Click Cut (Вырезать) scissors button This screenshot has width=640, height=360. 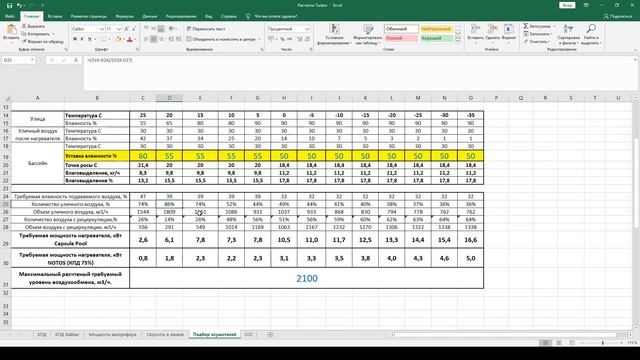tap(33, 26)
